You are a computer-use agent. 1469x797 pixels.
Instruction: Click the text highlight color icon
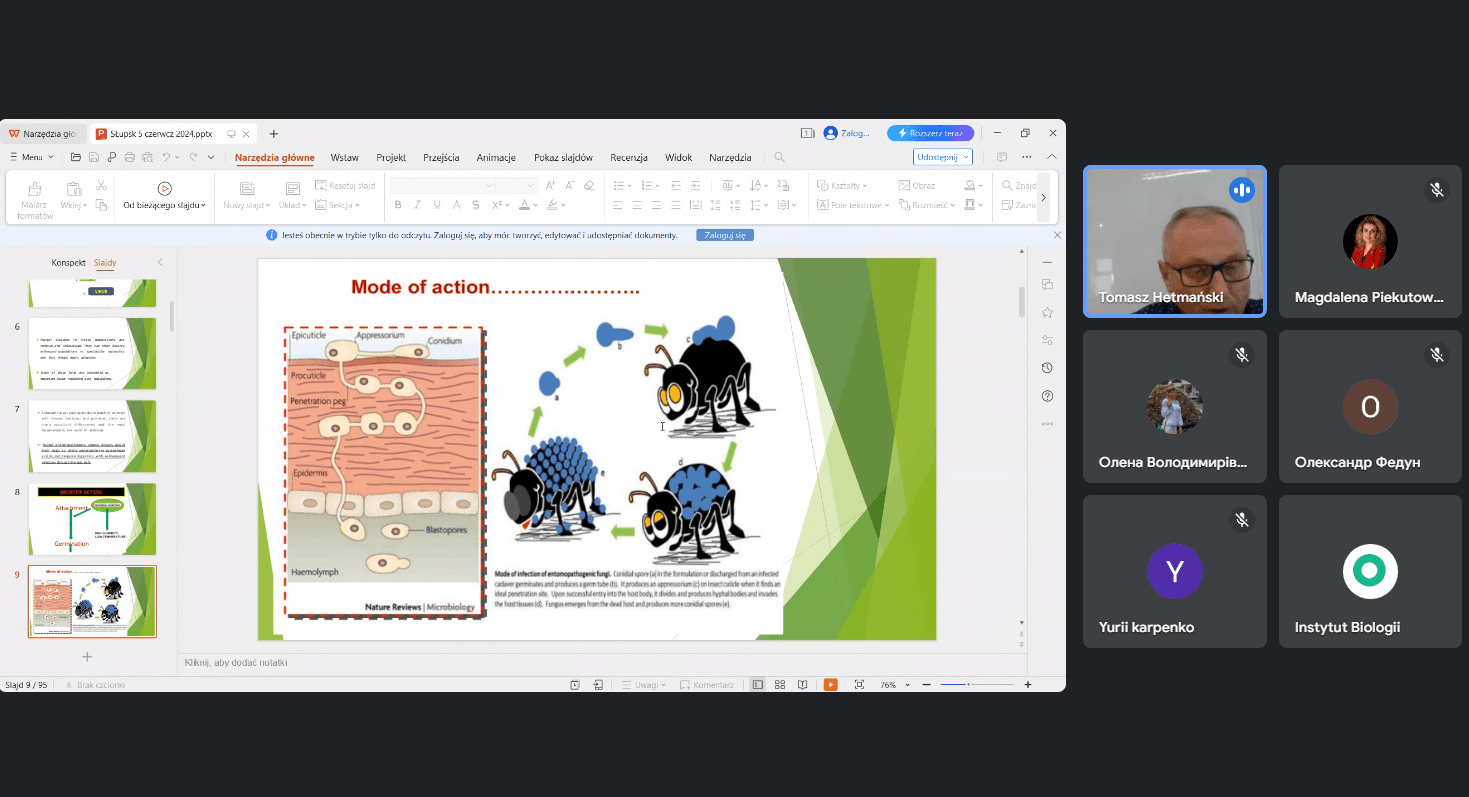550,205
